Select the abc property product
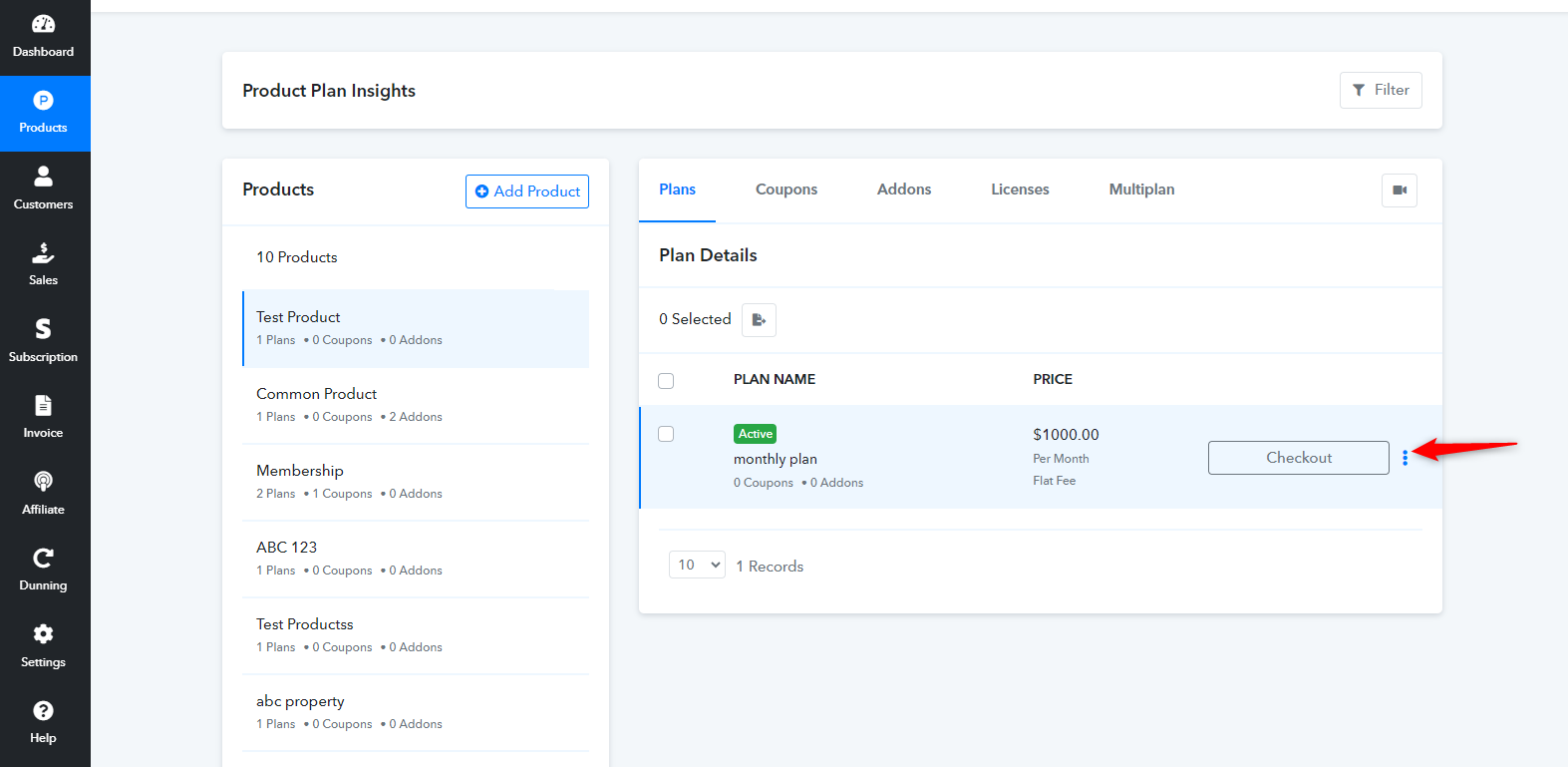Image resolution: width=1568 pixels, height=767 pixels. point(416,712)
